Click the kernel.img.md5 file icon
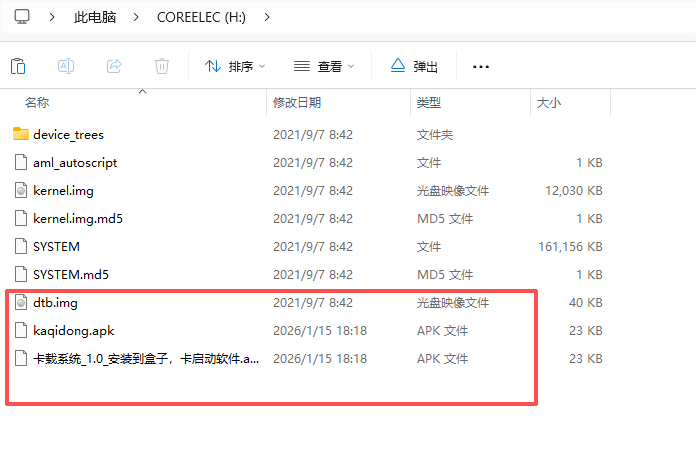Image resolution: width=696 pixels, height=468 pixels. [x=21, y=218]
